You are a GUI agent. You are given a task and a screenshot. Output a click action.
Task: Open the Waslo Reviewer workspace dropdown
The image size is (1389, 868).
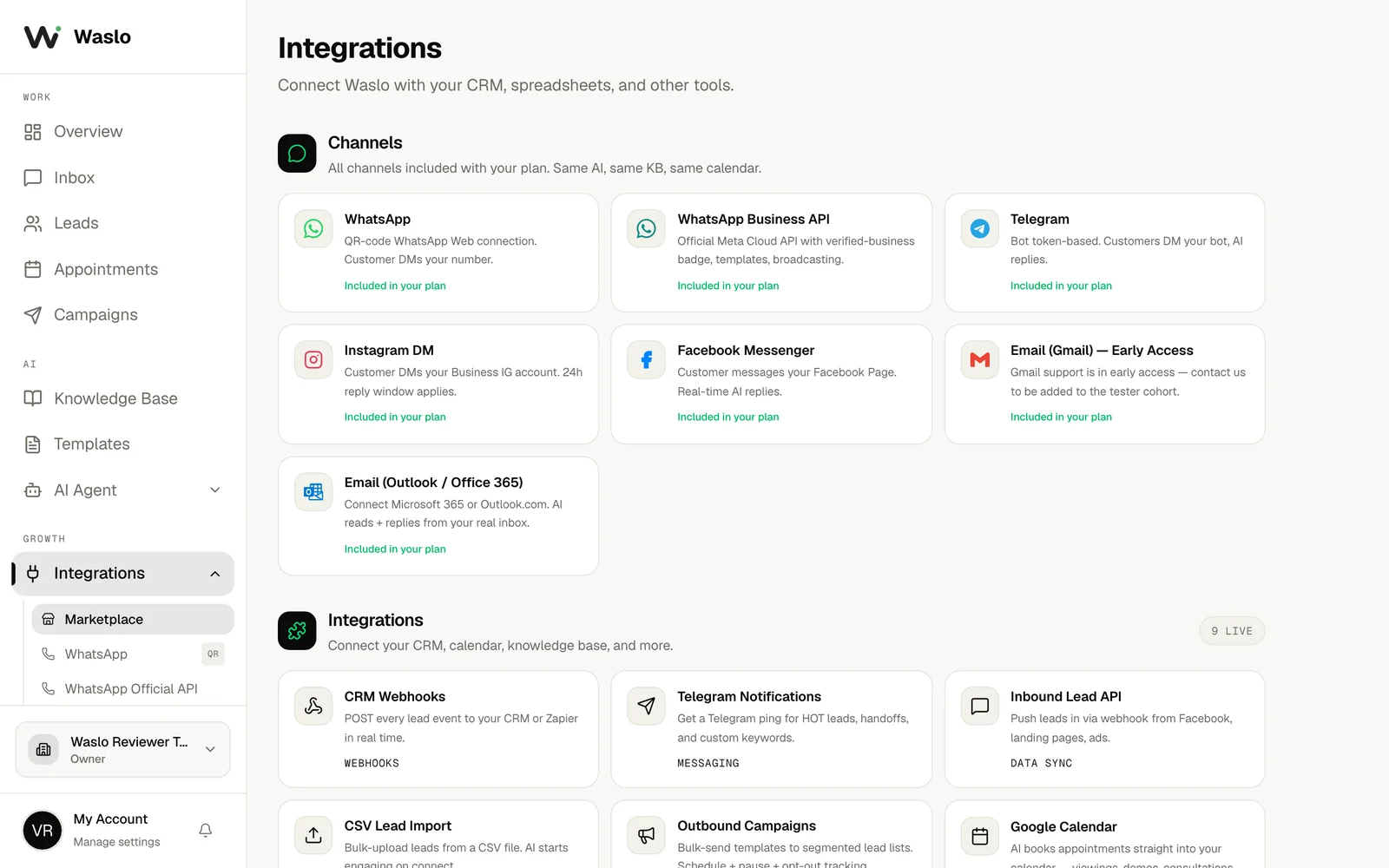coord(123,749)
